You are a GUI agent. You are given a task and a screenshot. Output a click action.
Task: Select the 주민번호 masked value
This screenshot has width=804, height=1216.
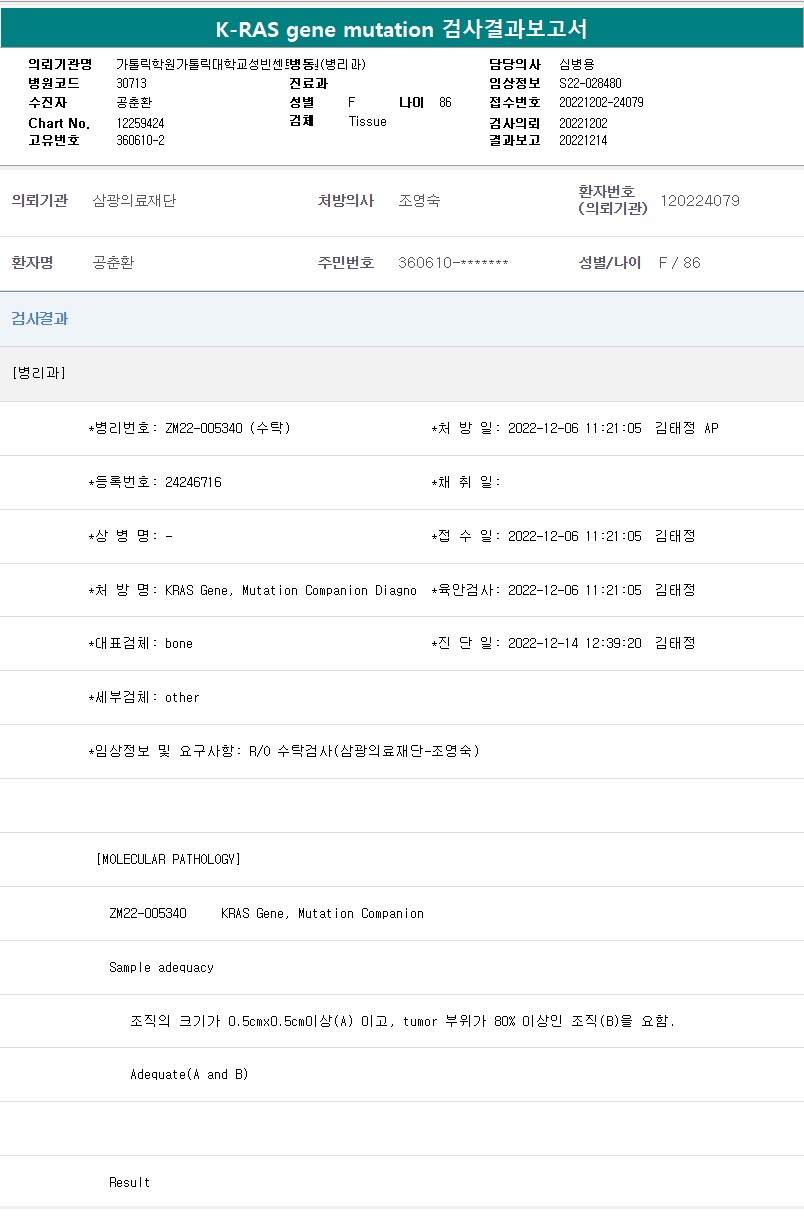pyautogui.click(x=453, y=263)
